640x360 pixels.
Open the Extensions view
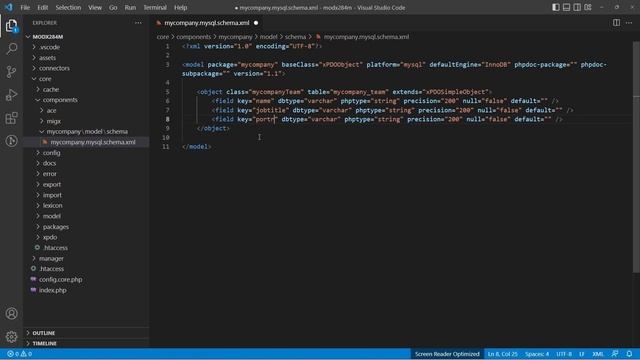tap(11, 118)
